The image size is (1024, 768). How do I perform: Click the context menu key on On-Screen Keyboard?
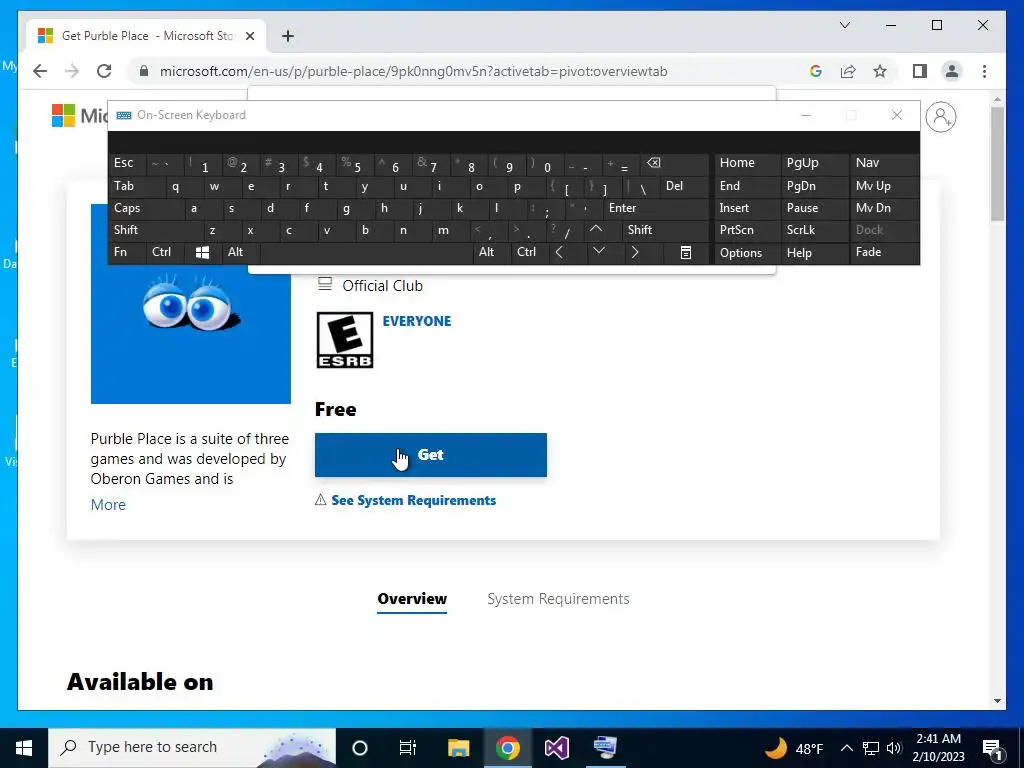coord(686,252)
